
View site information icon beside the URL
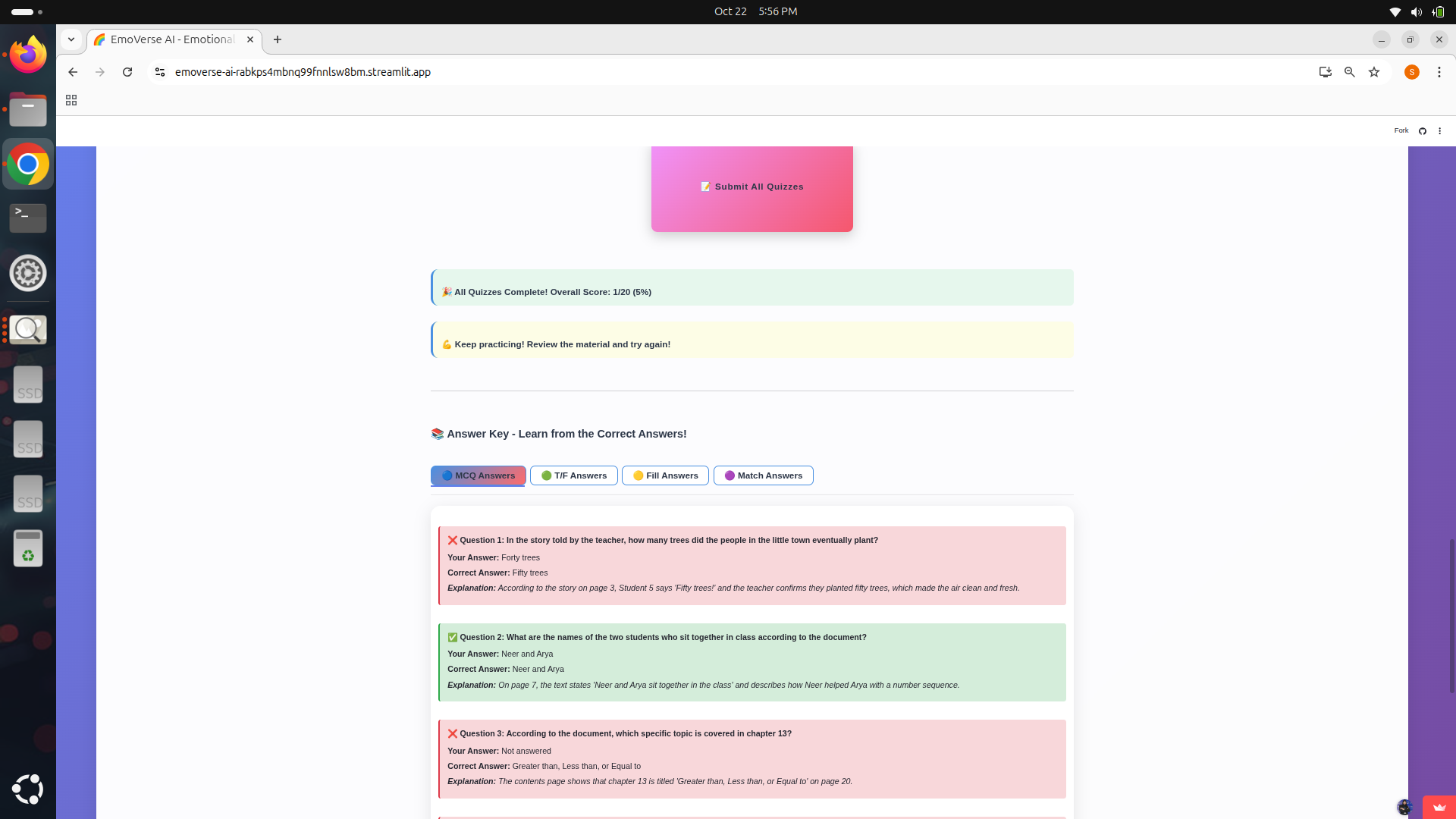(x=160, y=72)
